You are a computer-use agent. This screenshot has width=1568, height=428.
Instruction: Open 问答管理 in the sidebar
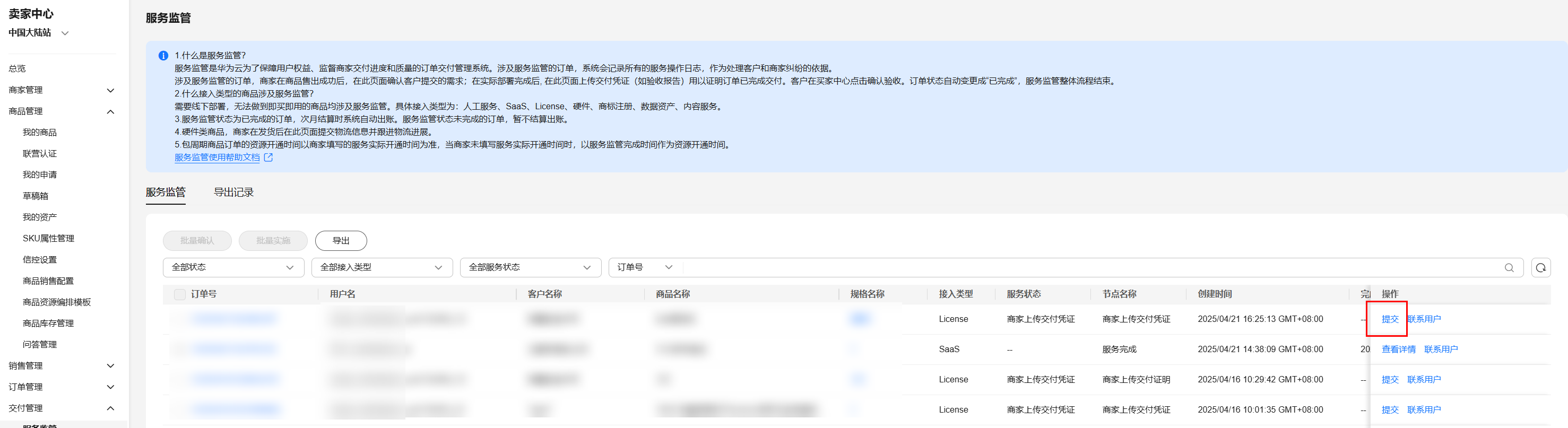[x=40, y=345]
